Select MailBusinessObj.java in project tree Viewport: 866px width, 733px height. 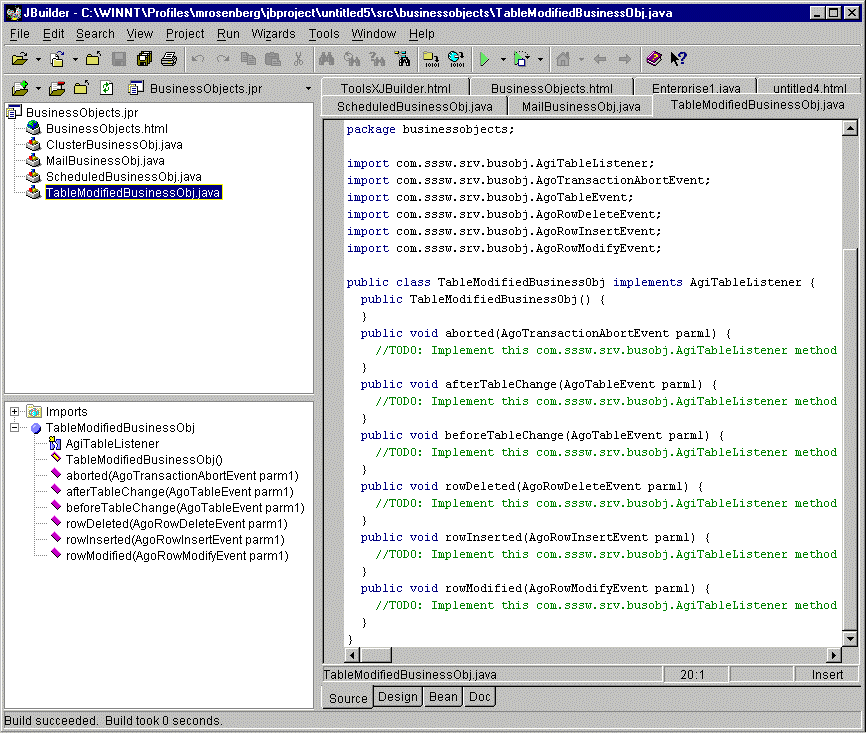(x=105, y=161)
